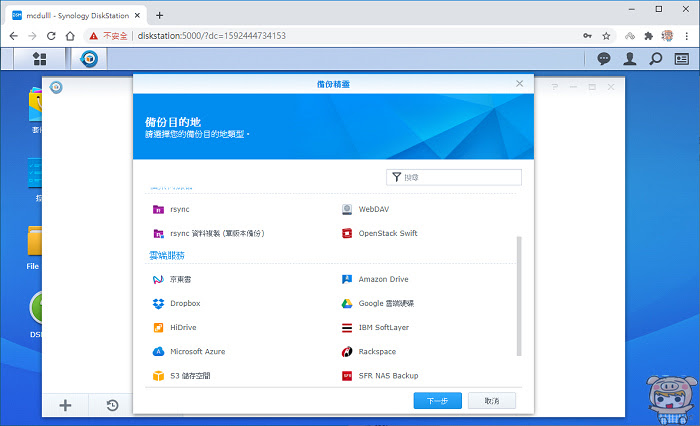The width and height of the screenshot is (700, 426).
Task: Click the filter funnel icon
Action: tap(396, 177)
